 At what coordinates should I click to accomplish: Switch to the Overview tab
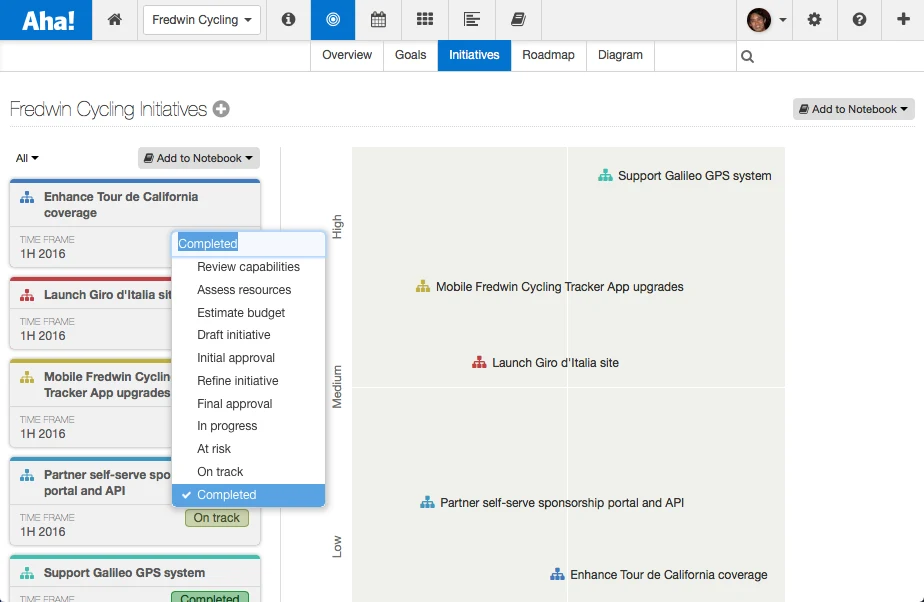click(346, 55)
